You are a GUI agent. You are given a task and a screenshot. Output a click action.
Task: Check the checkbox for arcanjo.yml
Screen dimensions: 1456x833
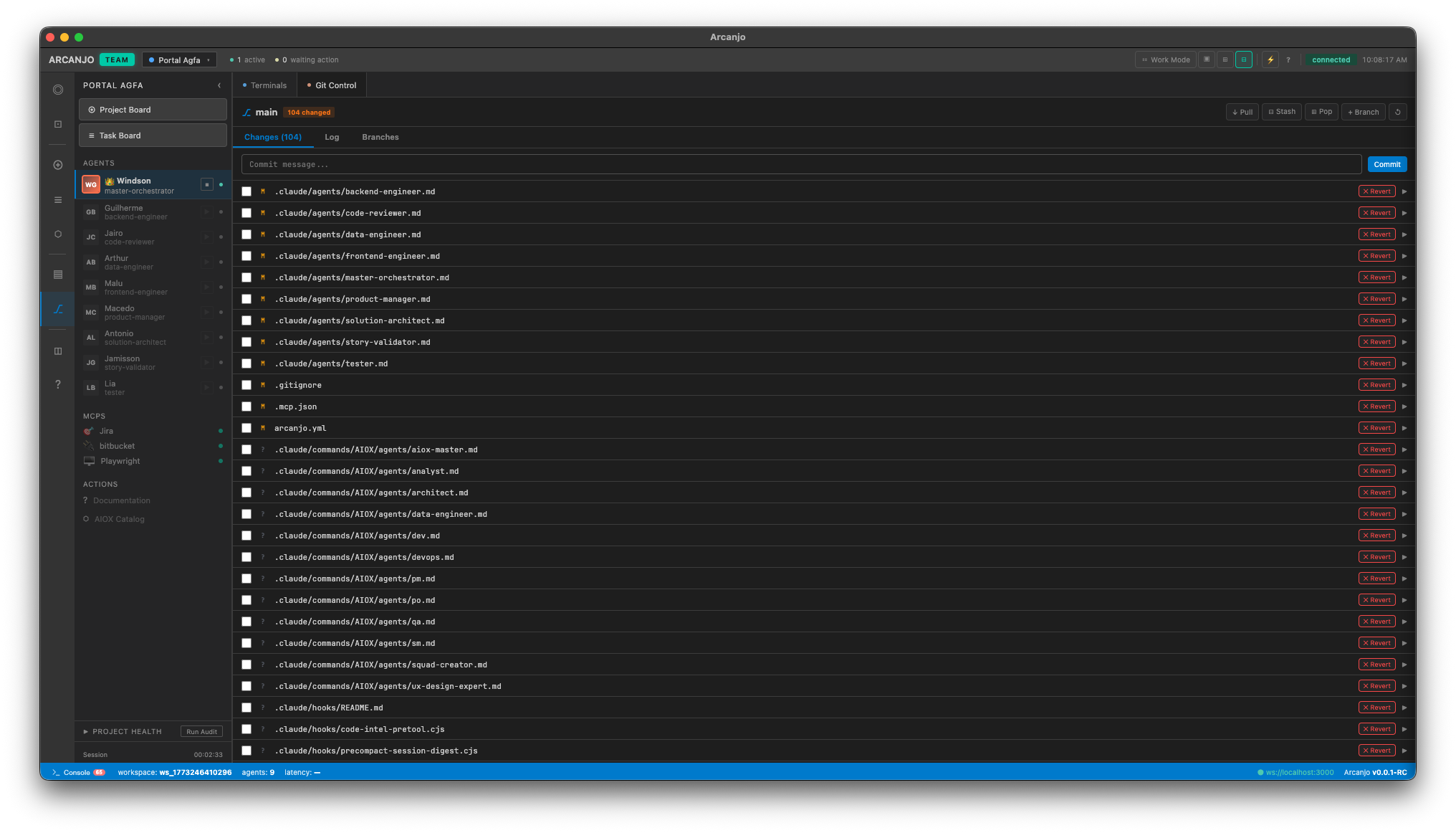[x=246, y=428]
